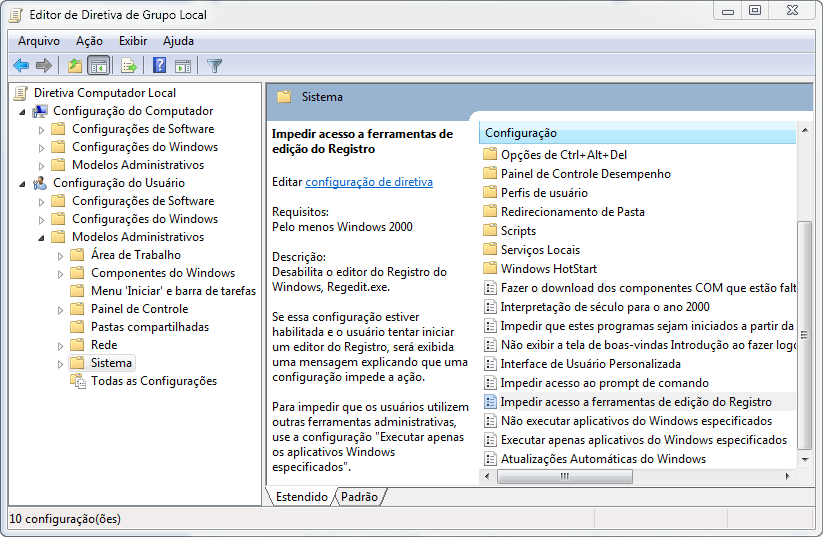The width and height of the screenshot is (823, 537).
Task: Click the Filter funnel toolbar icon
Action: (x=214, y=66)
